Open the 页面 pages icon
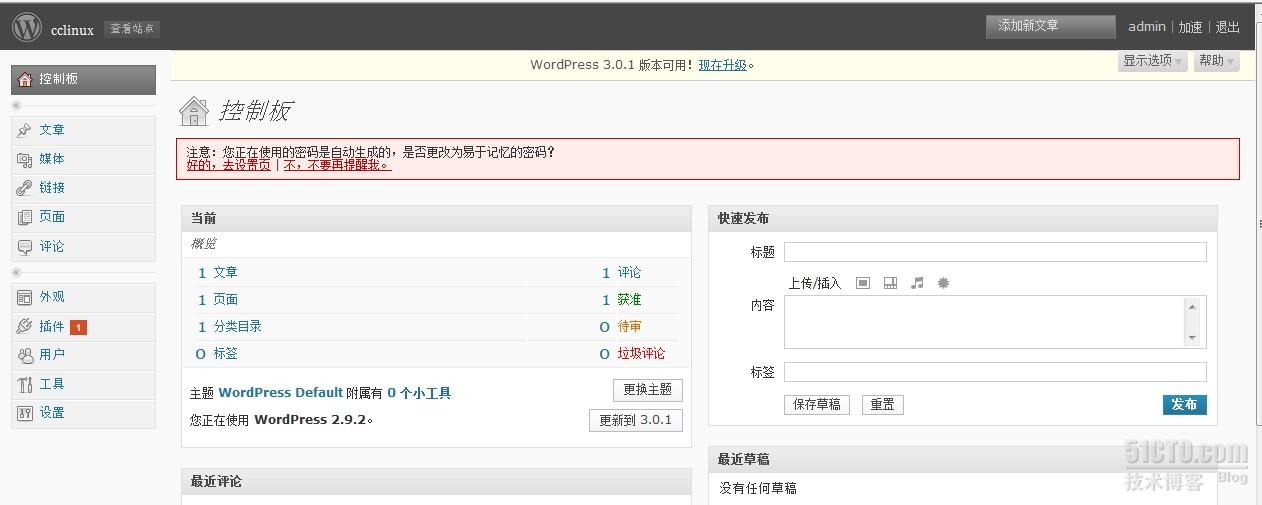Image resolution: width=1262 pixels, height=505 pixels. tap(25, 217)
